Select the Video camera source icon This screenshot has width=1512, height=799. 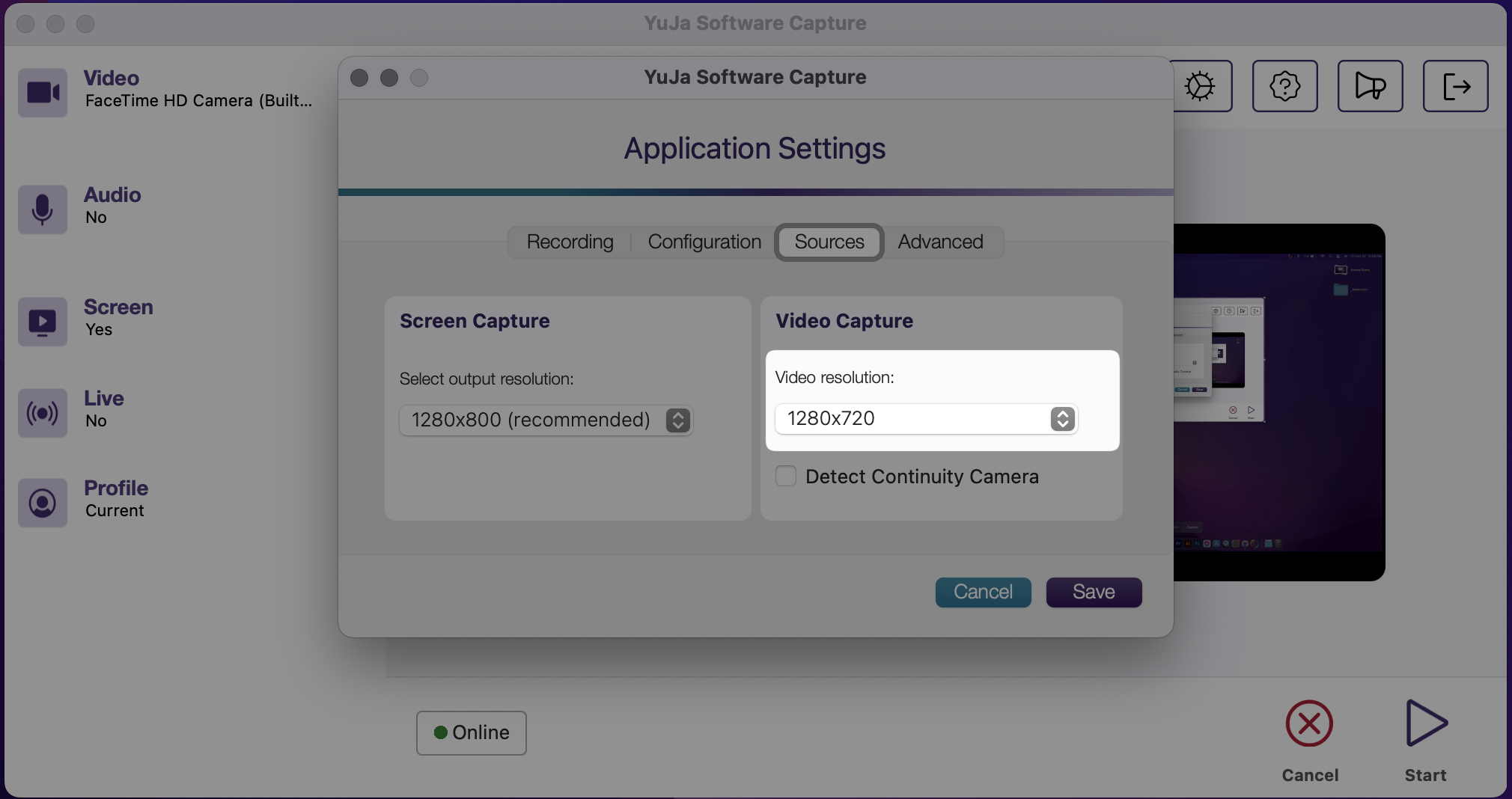tap(42, 92)
